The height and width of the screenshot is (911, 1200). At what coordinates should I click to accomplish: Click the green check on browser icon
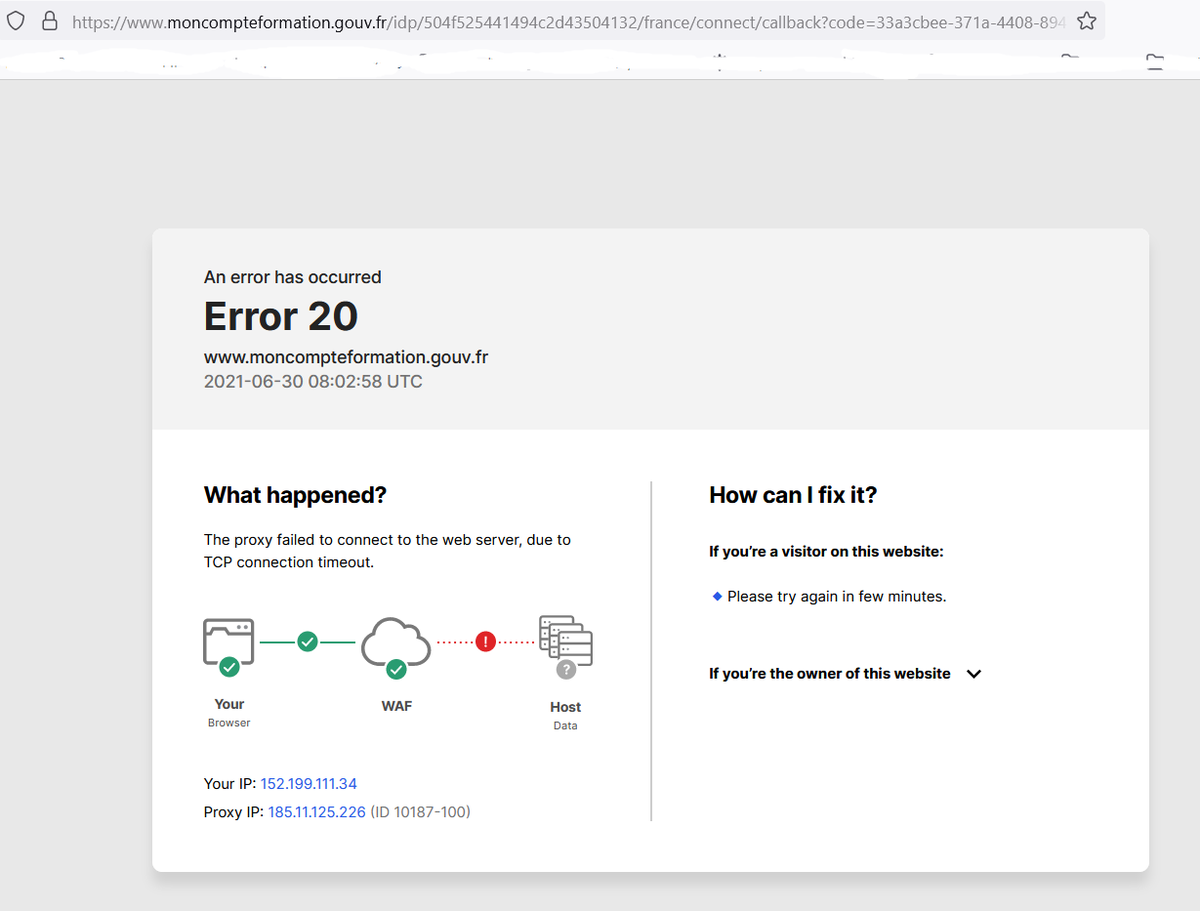(229, 666)
